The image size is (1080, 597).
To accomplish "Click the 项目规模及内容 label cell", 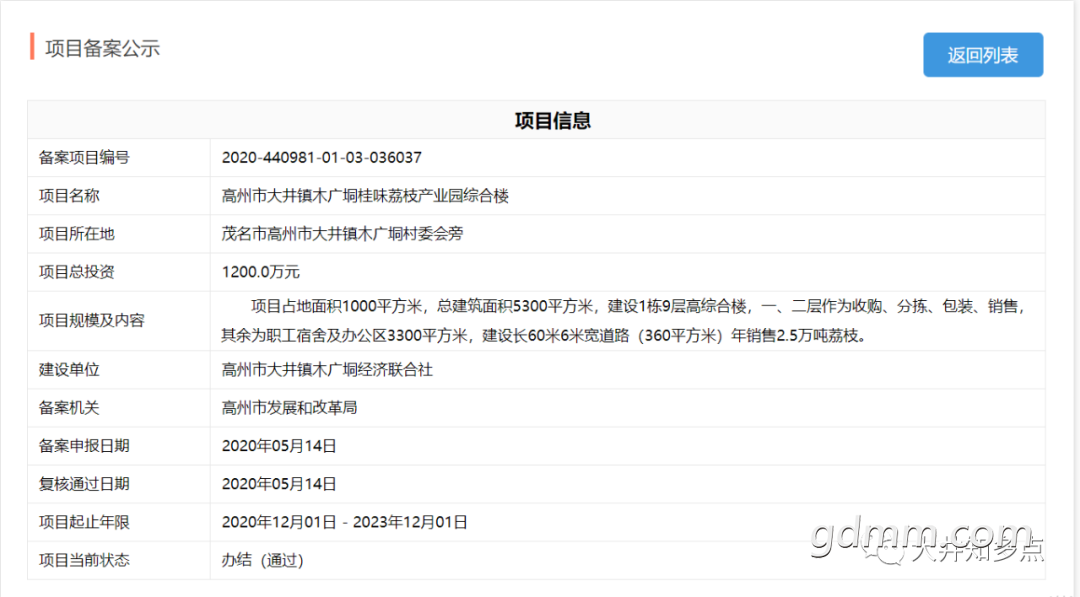I will (x=118, y=321).
